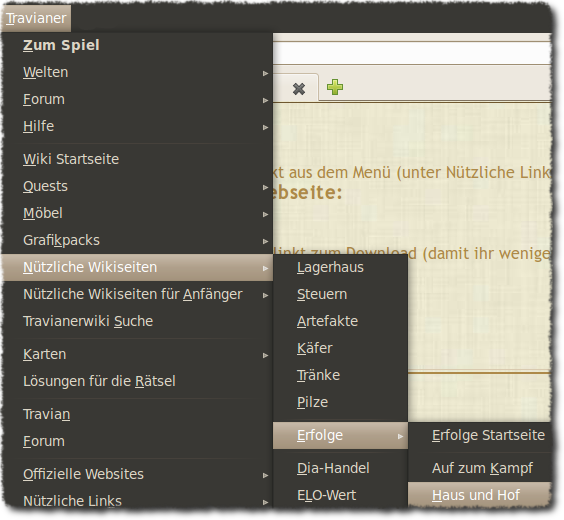
Task: Open the Artefakte wiki page
Action: pyautogui.click(x=340, y=321)
